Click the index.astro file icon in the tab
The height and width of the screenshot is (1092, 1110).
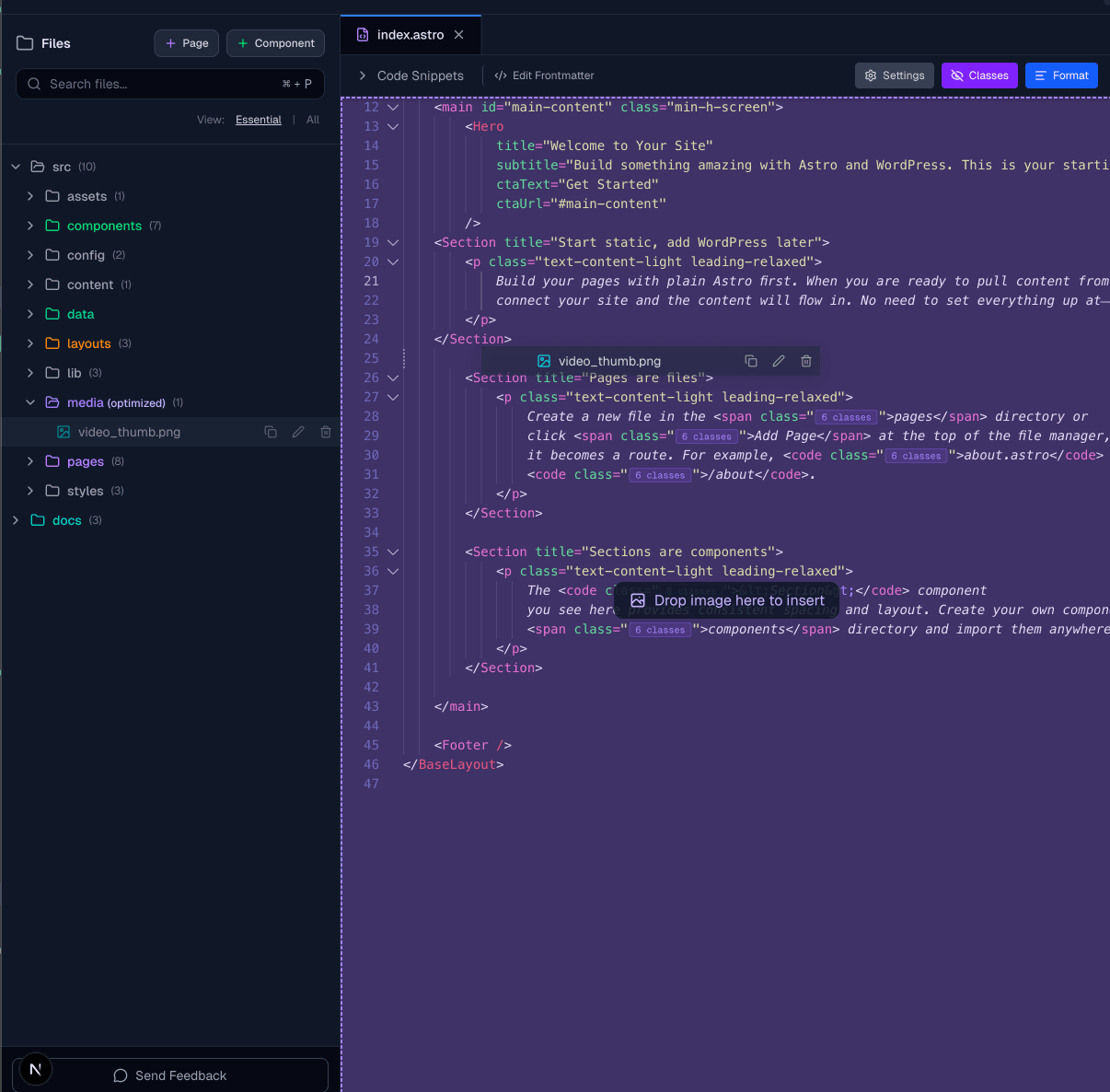361,34
